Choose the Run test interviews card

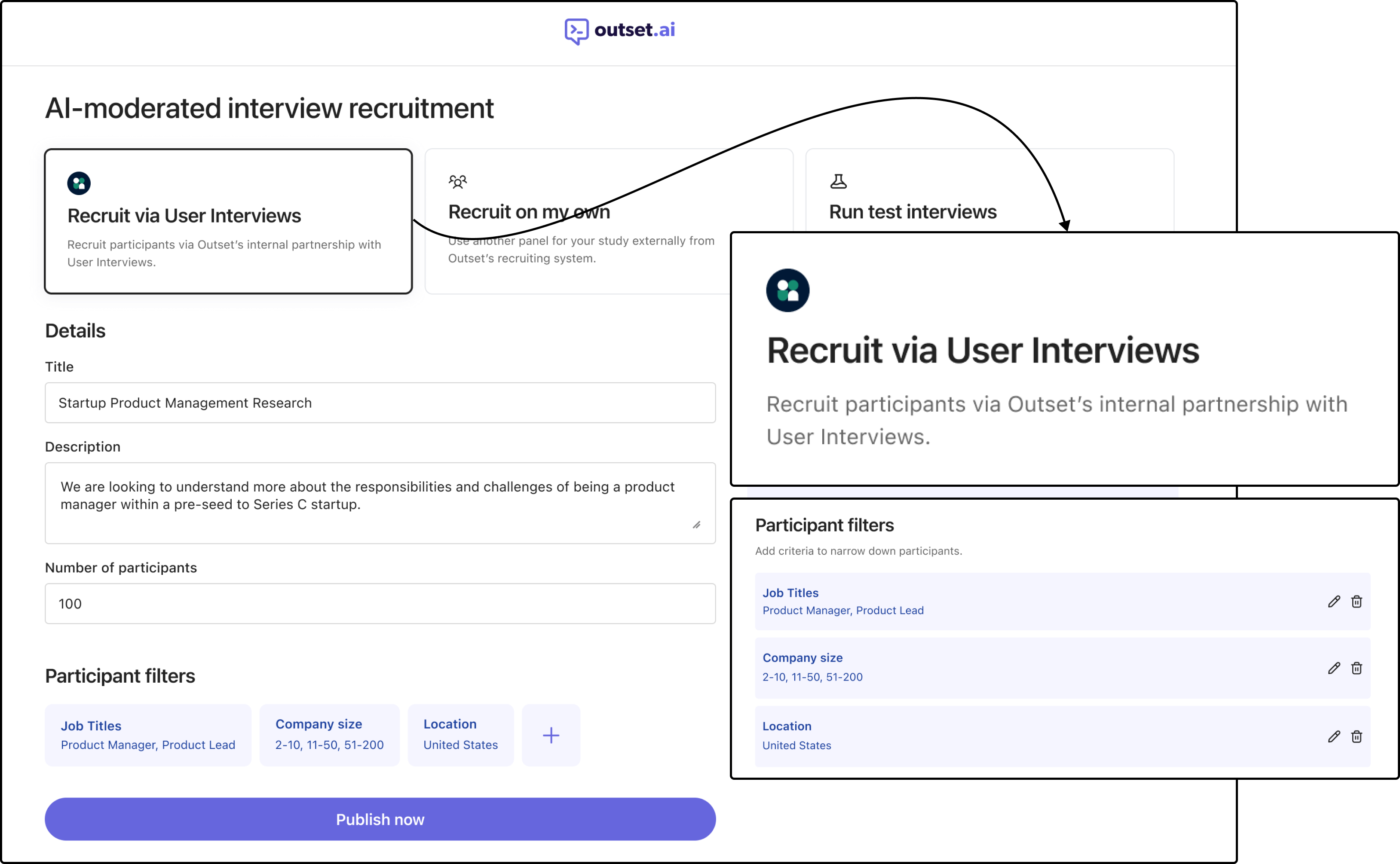[x=989, y=191]
